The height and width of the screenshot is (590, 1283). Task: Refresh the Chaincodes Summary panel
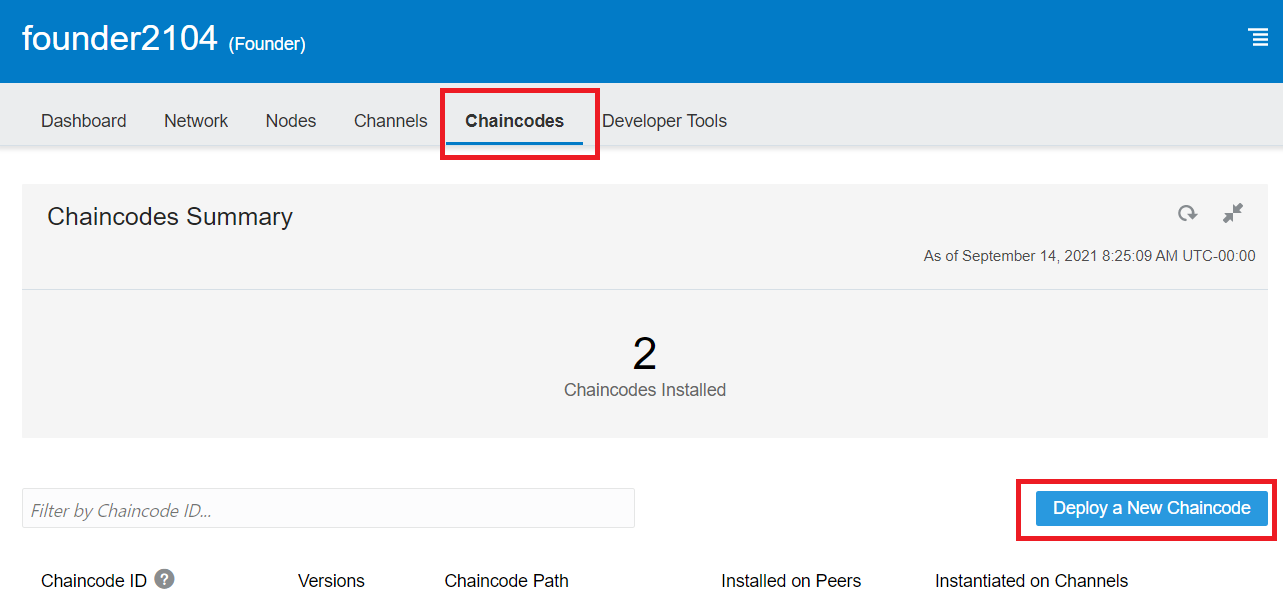click(1187, 213)
